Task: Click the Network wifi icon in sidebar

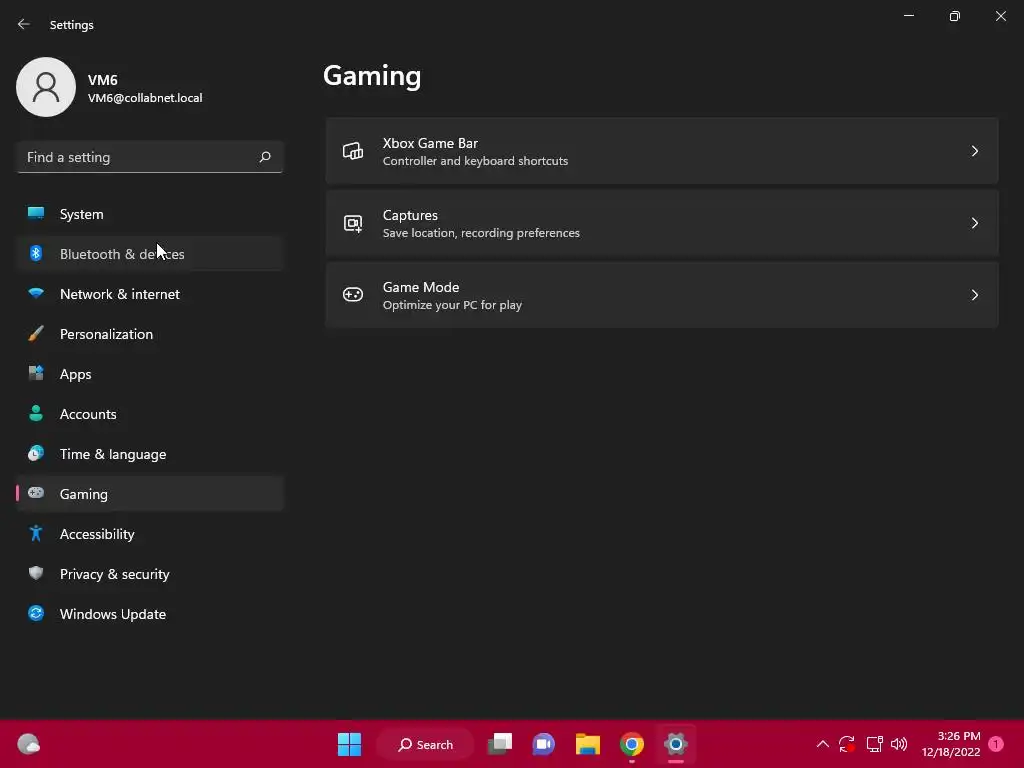Action: pyautogui.click(x=36, y=293)
